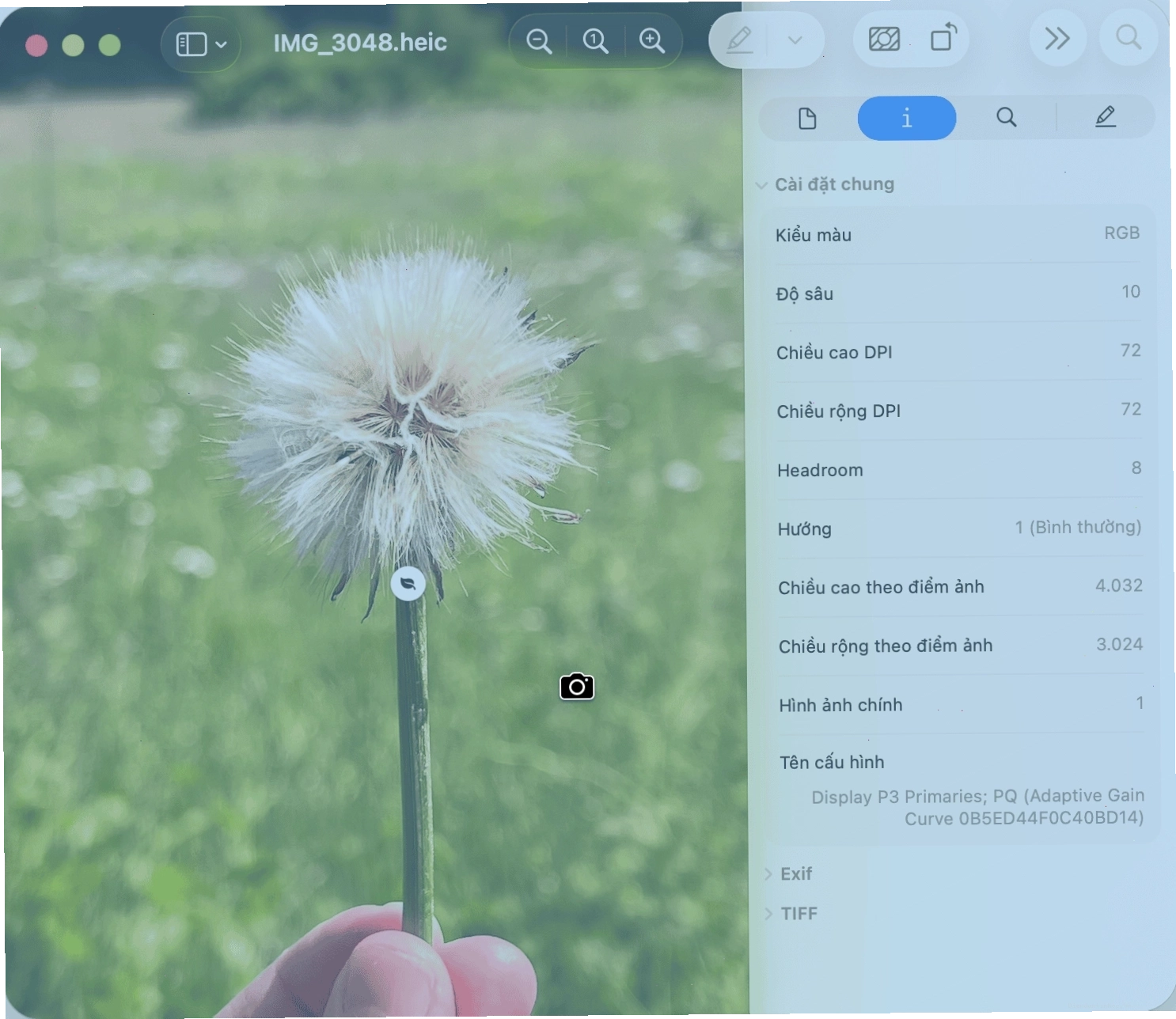Click the zoom out magnifier icon
Viewport: 1176px width, 1019px height.
coord(539,40)
